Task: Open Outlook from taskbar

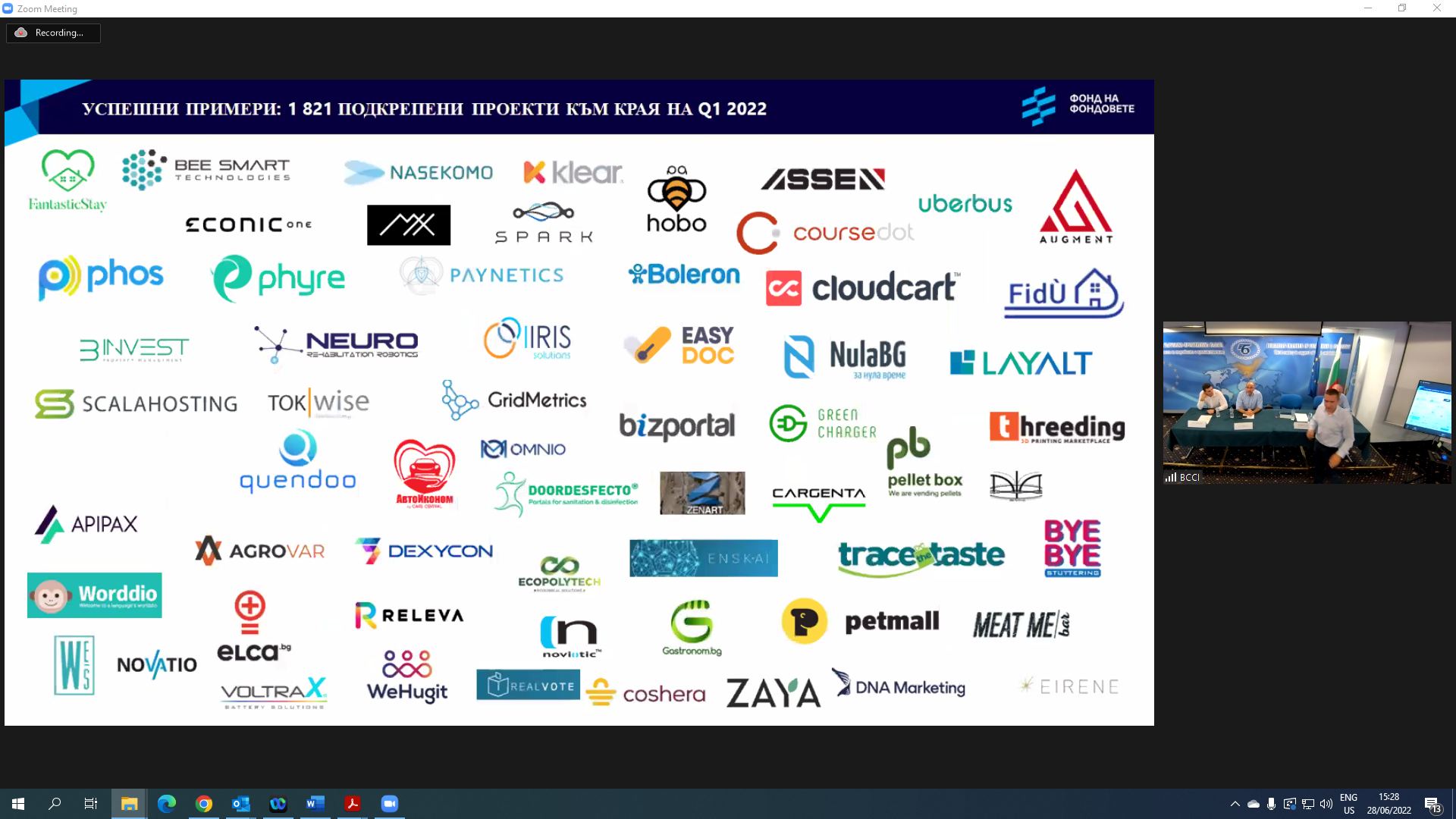Action: click(x=240, y=804)
